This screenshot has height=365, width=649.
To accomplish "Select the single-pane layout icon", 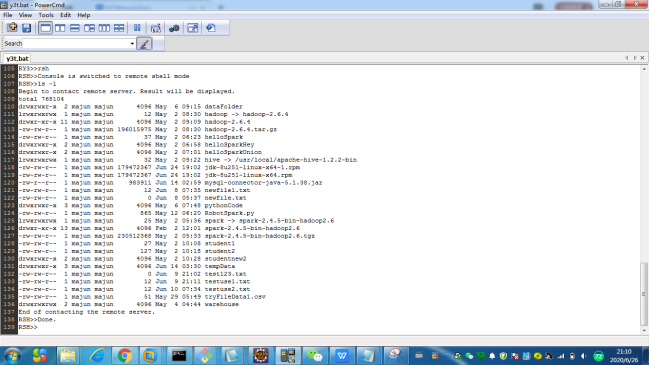I will coord(45,28).
